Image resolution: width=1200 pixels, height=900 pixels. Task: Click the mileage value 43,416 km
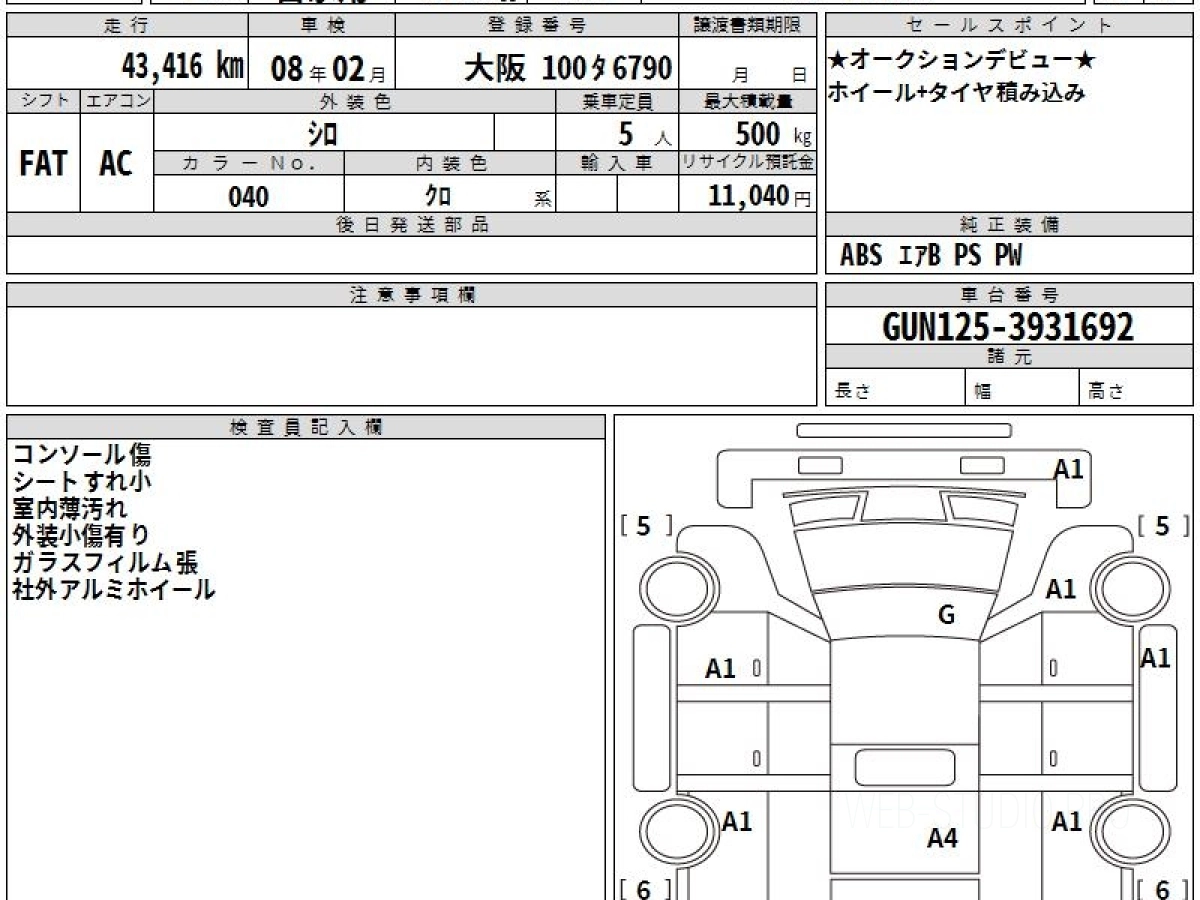(x=182, y=67)
